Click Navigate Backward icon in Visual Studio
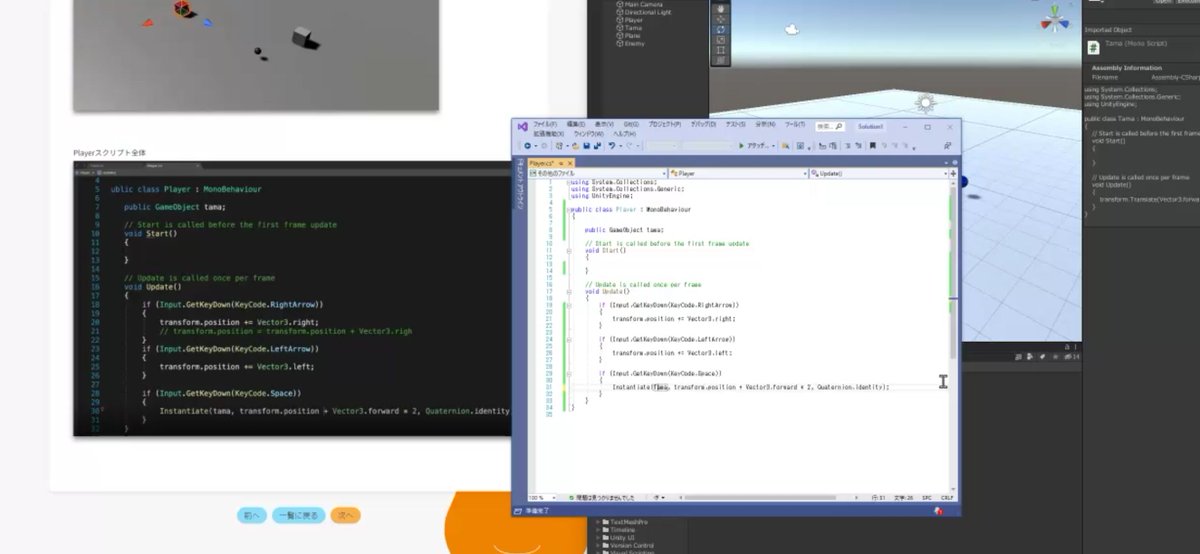This screenshot has height=554, width=1200. point(527,146)
